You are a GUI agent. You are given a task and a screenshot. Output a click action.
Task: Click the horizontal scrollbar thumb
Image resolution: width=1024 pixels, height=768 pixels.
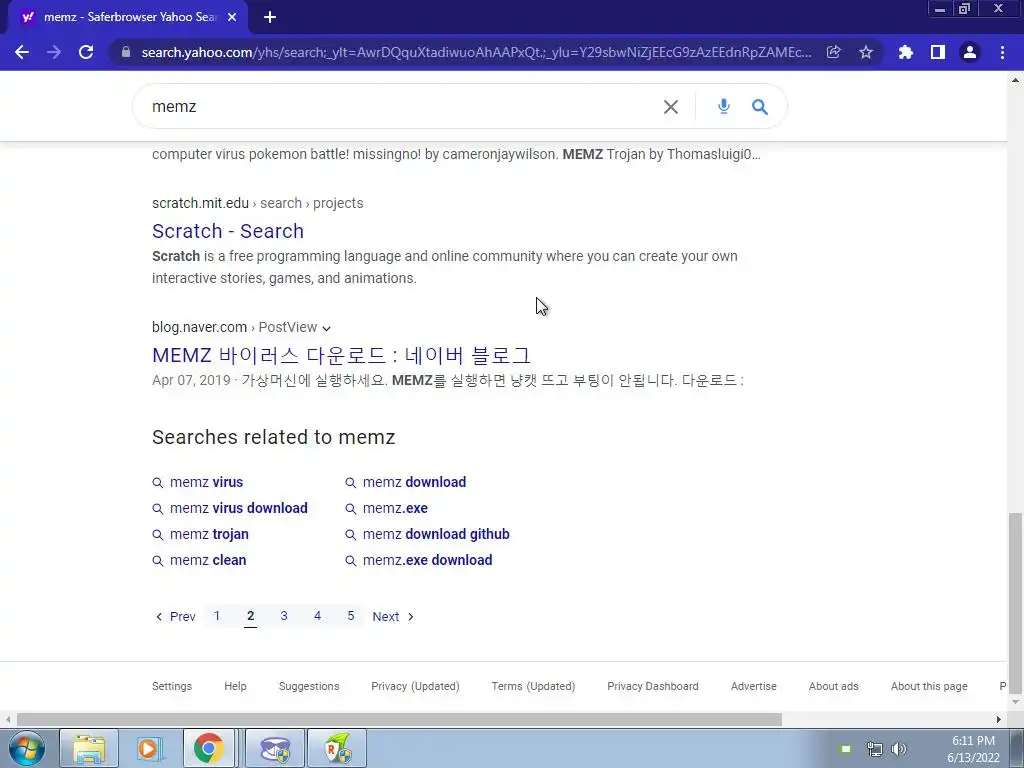399,720
